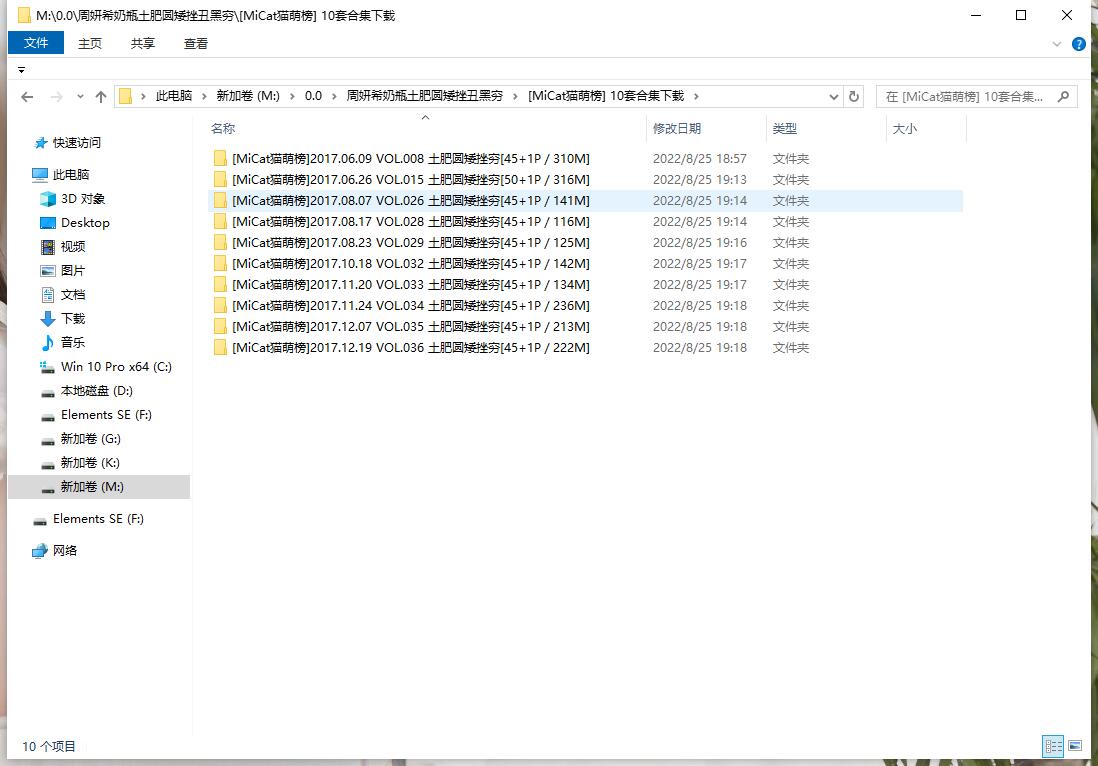The image size is (1098, 766).
Task: Open the recent locations dropdown arrow
Action: click(80, 97)
